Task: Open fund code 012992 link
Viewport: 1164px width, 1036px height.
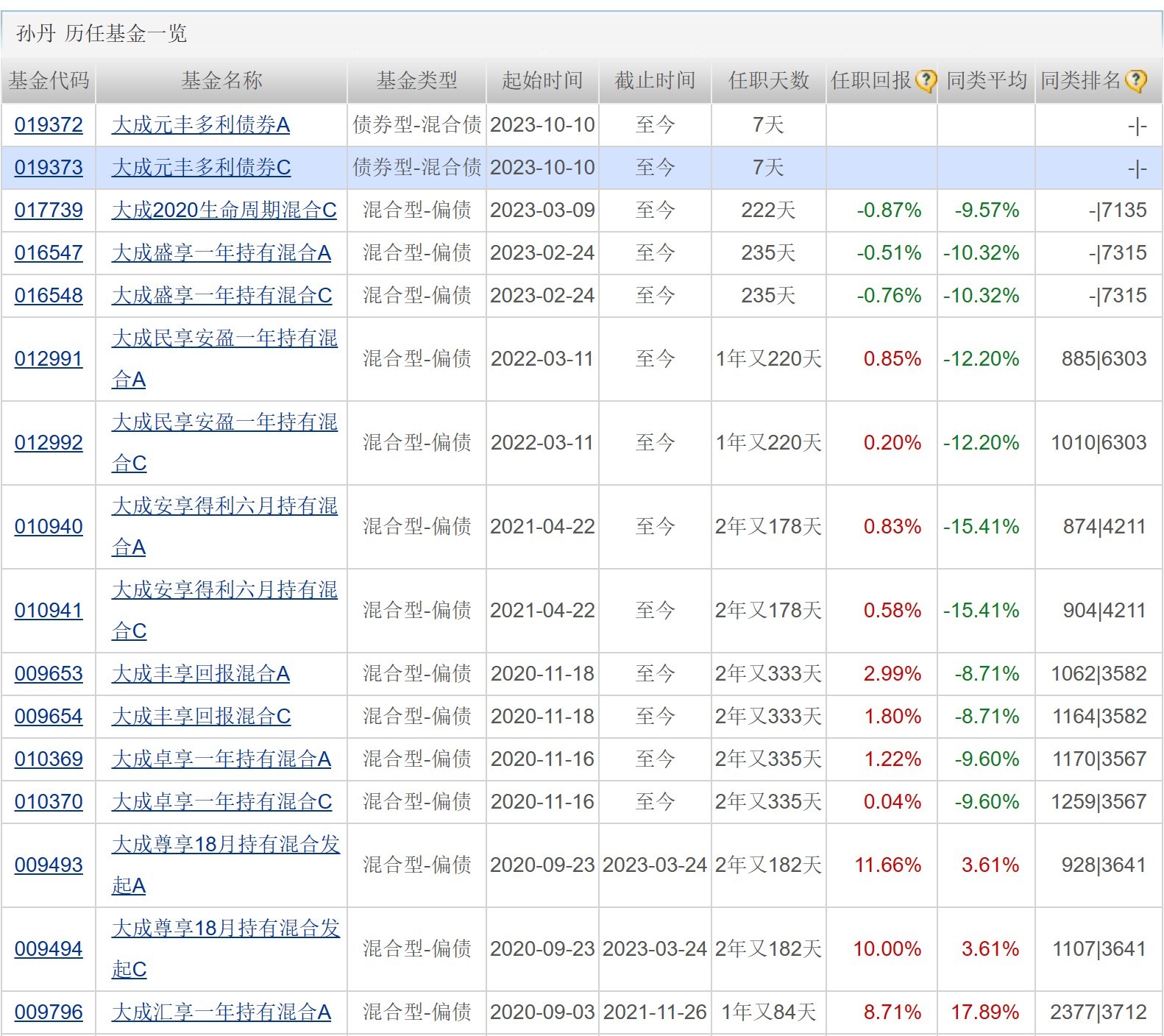Action: pos(49,443)
